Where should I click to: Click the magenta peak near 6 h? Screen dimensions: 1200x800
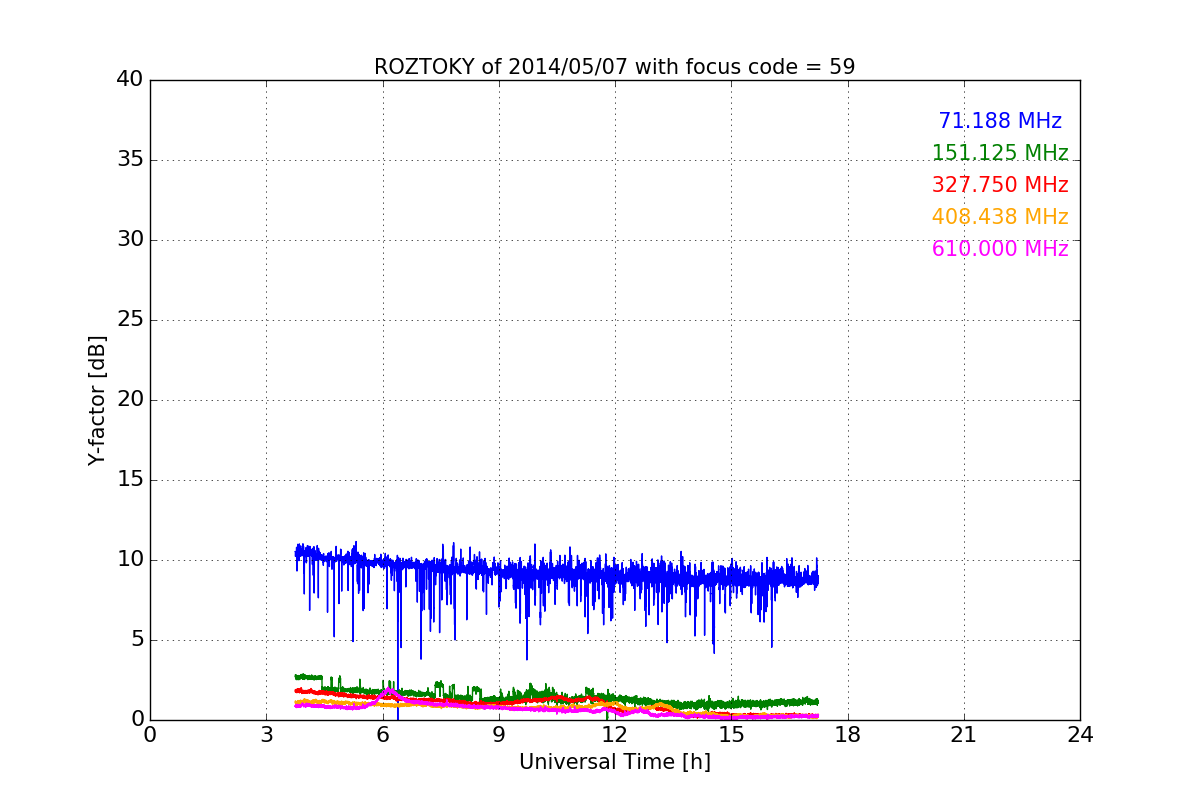387,691
